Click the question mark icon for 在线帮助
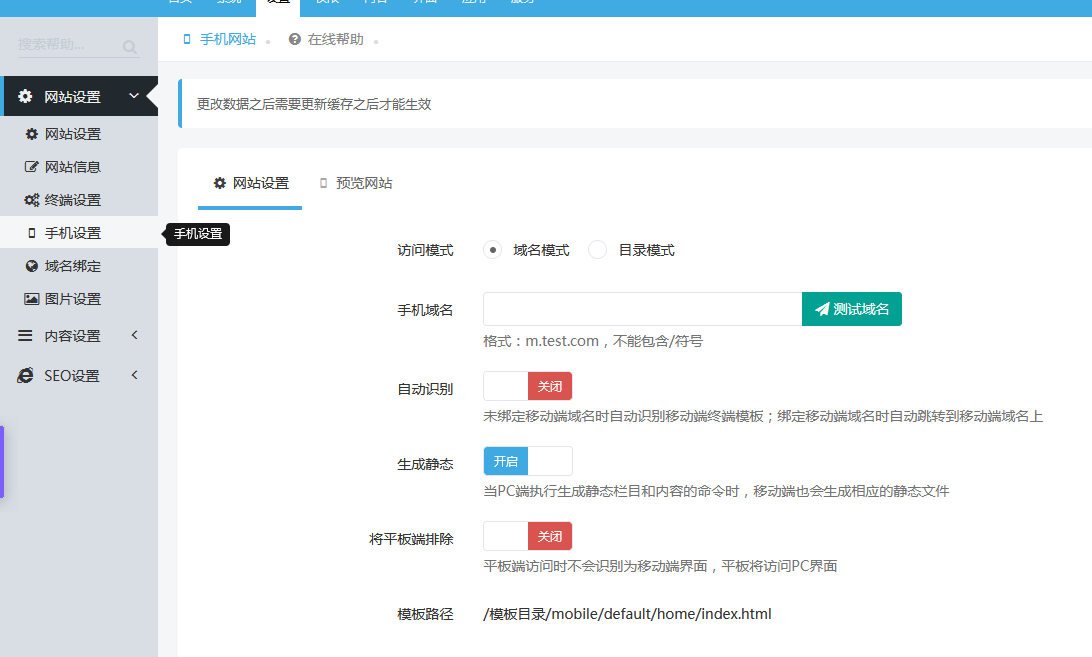Screen dimensions: 1092x657 tap(294, 40)
